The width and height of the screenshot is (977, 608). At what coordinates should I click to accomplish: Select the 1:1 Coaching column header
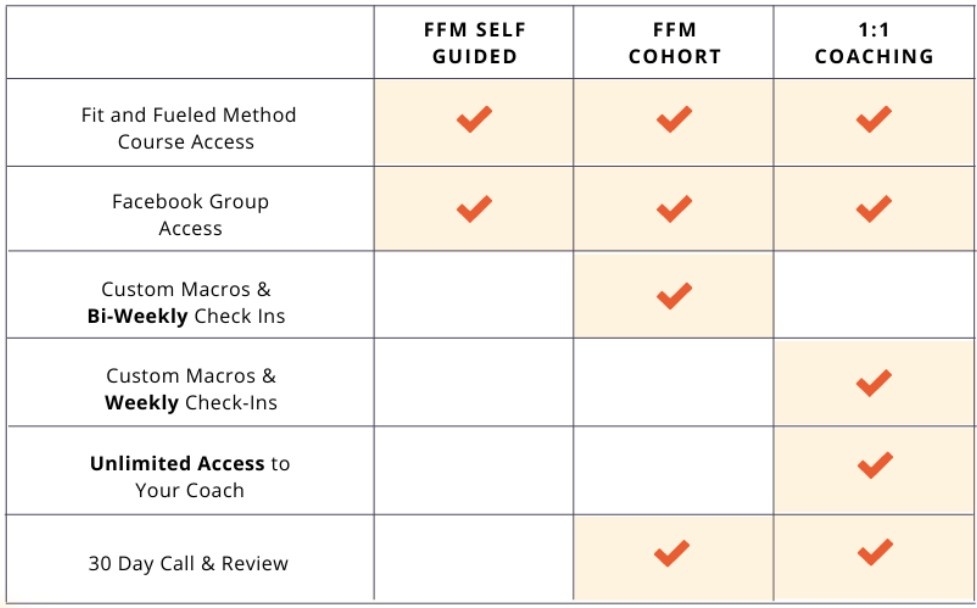click(x=874, y=43)
